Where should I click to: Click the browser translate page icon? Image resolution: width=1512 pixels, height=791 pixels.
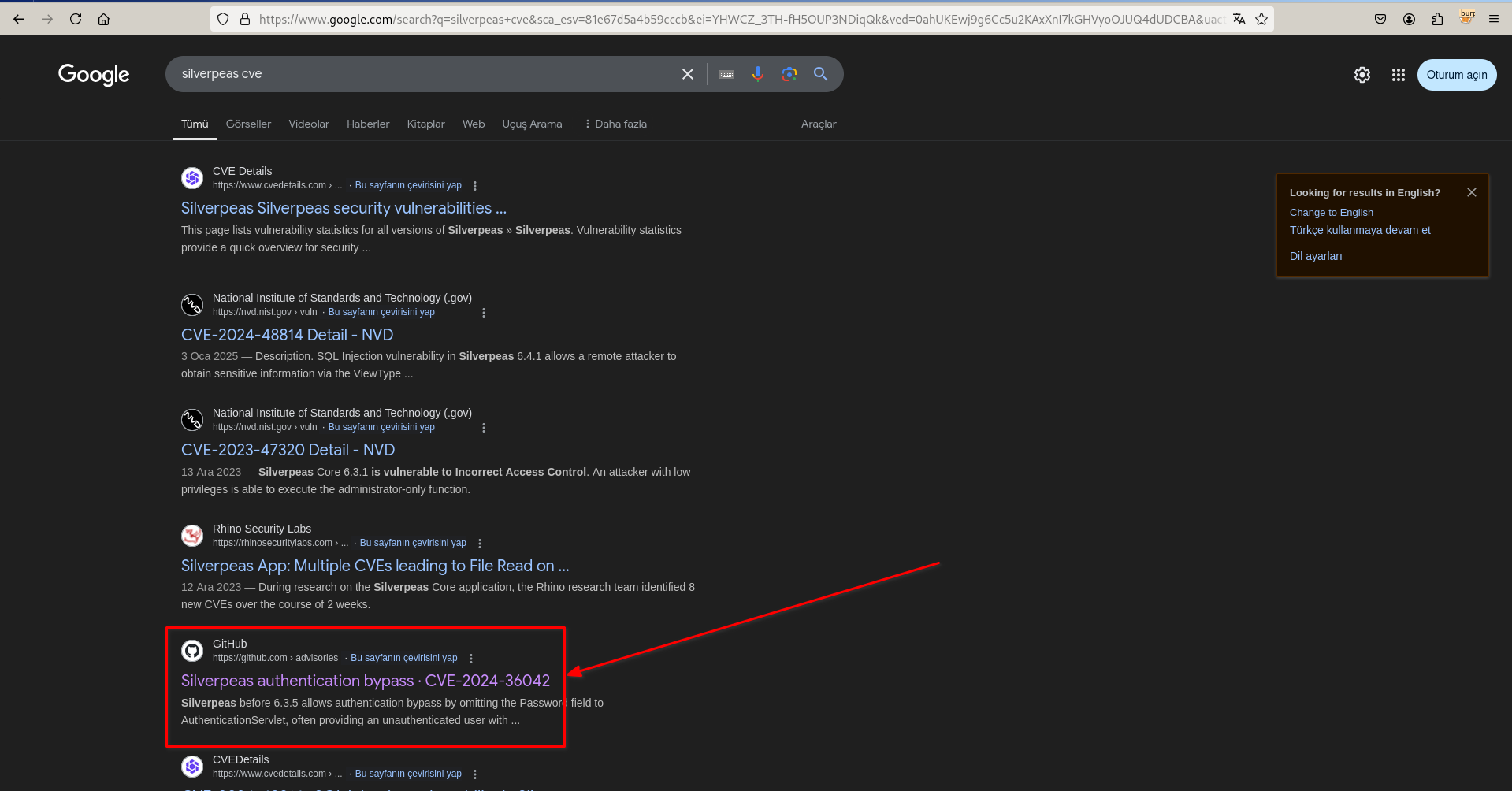1239,19
